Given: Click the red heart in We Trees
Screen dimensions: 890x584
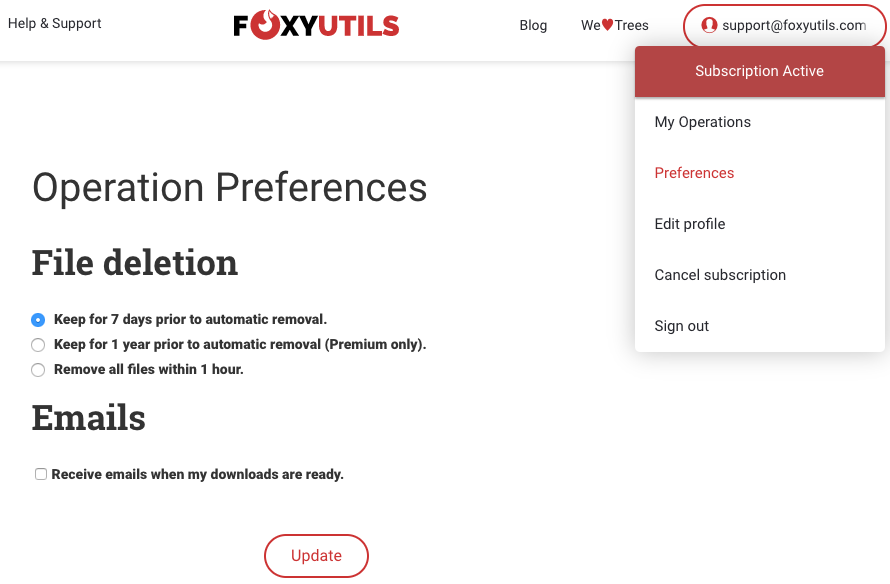Looking at the screenshot, I should (x=607, y=25).
